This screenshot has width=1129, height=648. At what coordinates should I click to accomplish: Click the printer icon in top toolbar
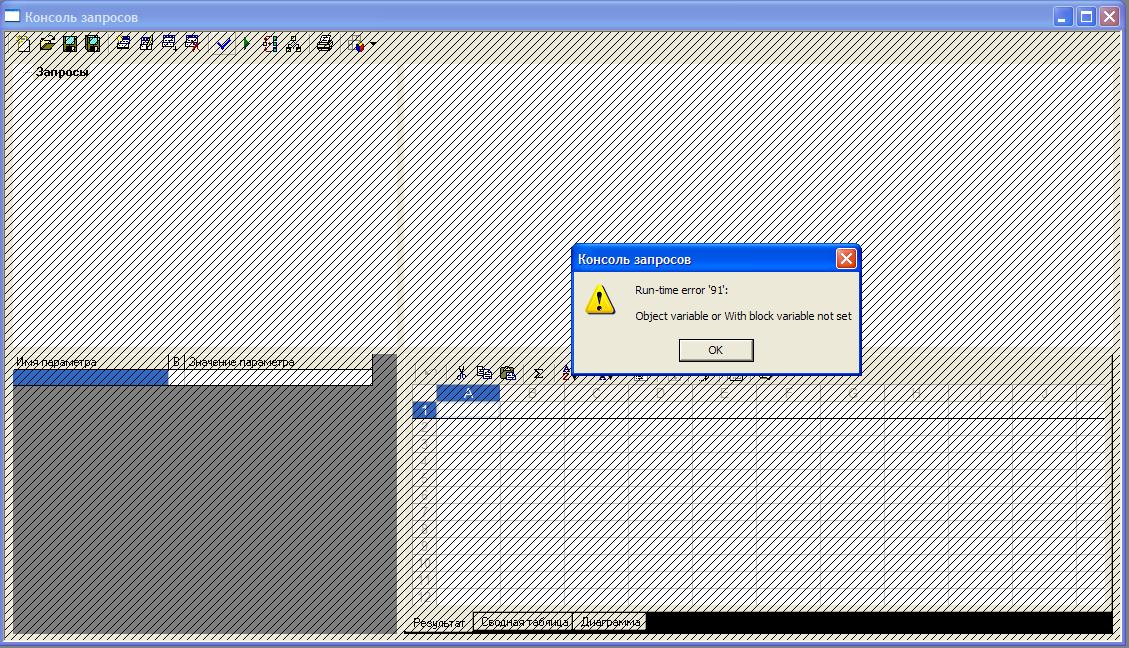click(x=324, y=43)
